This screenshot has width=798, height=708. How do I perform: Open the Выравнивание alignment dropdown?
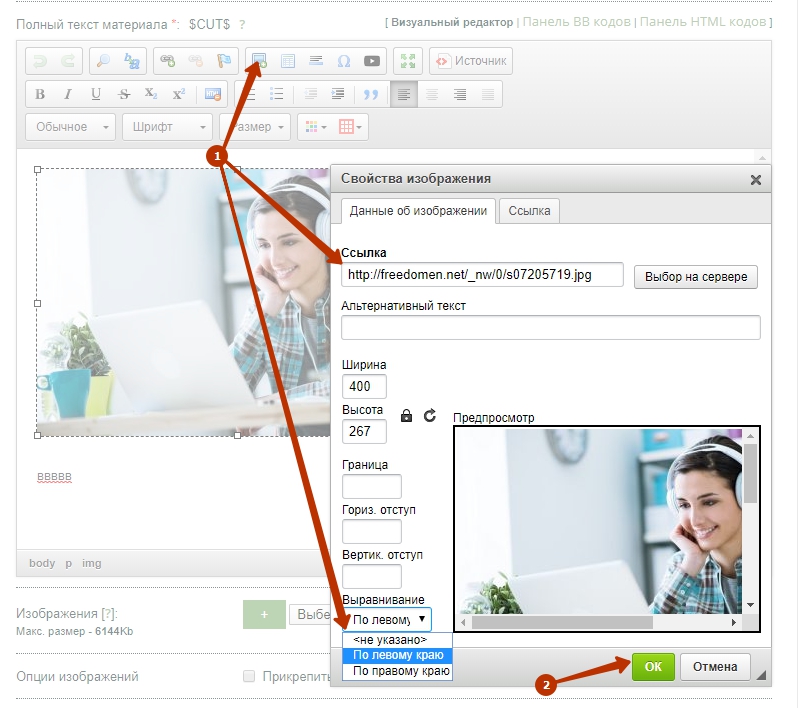click(x=387, y=619)
